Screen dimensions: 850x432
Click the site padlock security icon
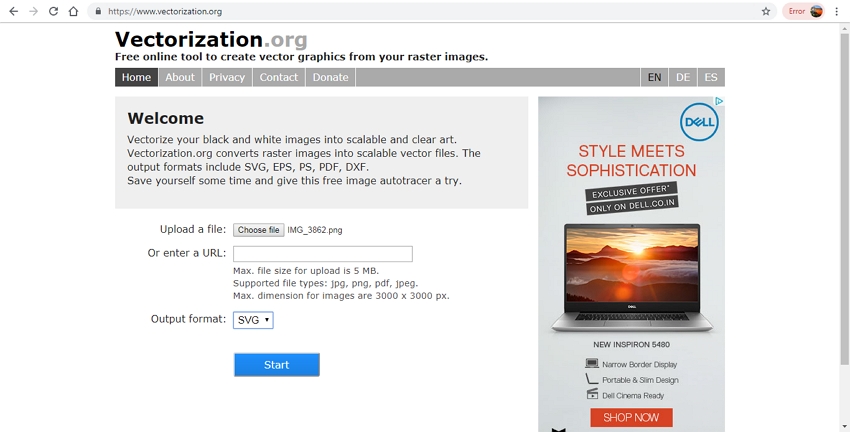click(x=97, y=12)
